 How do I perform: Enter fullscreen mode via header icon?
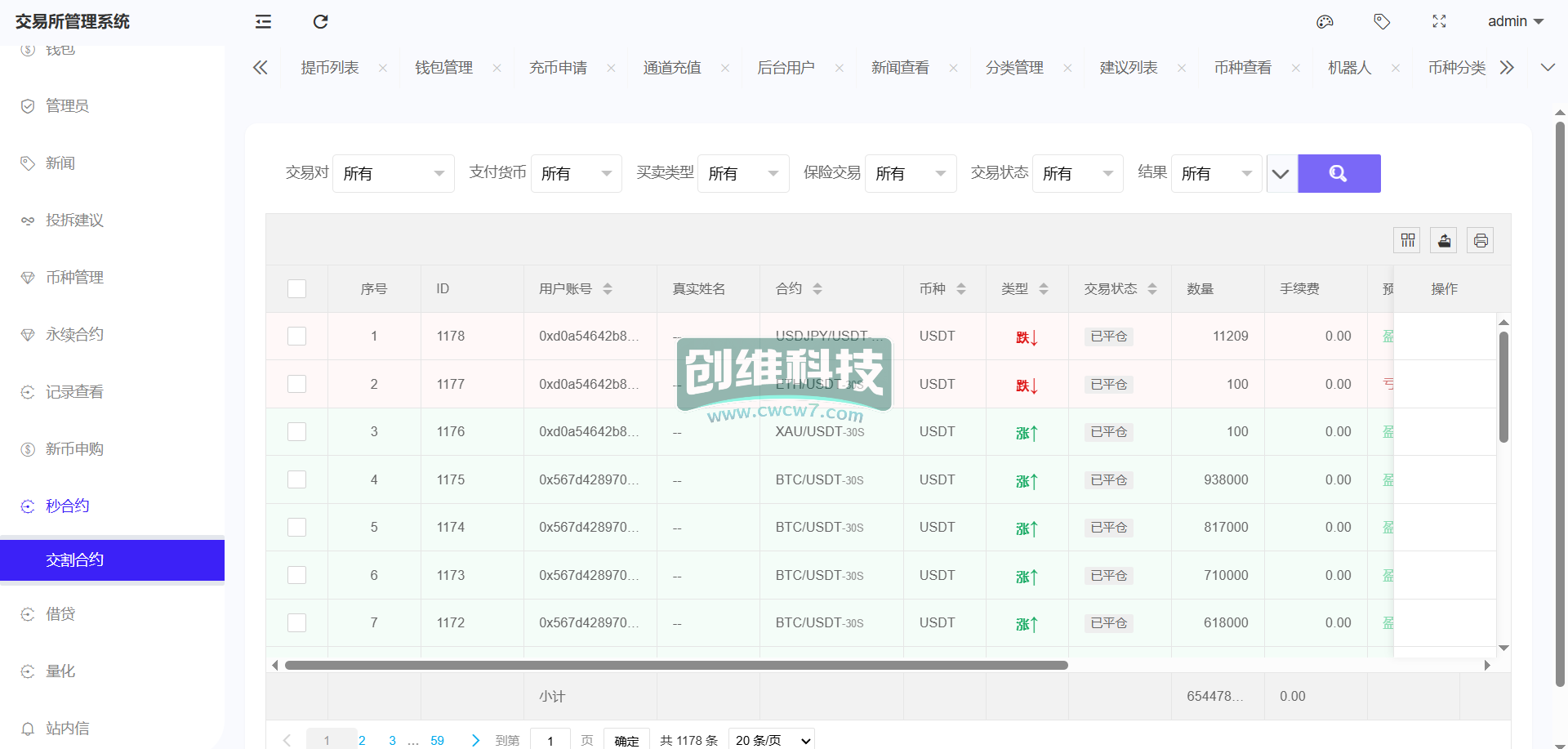(x=1439, y=22)
